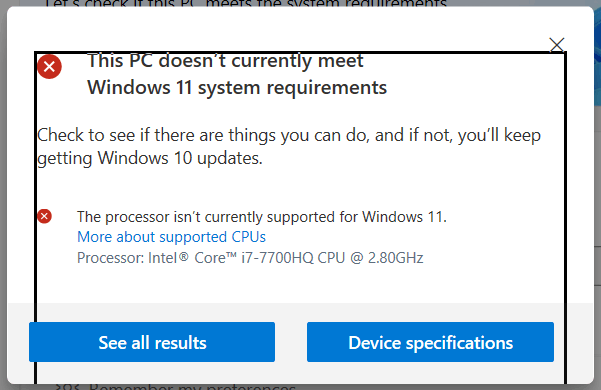Click the processor isn't supported message

262,217
